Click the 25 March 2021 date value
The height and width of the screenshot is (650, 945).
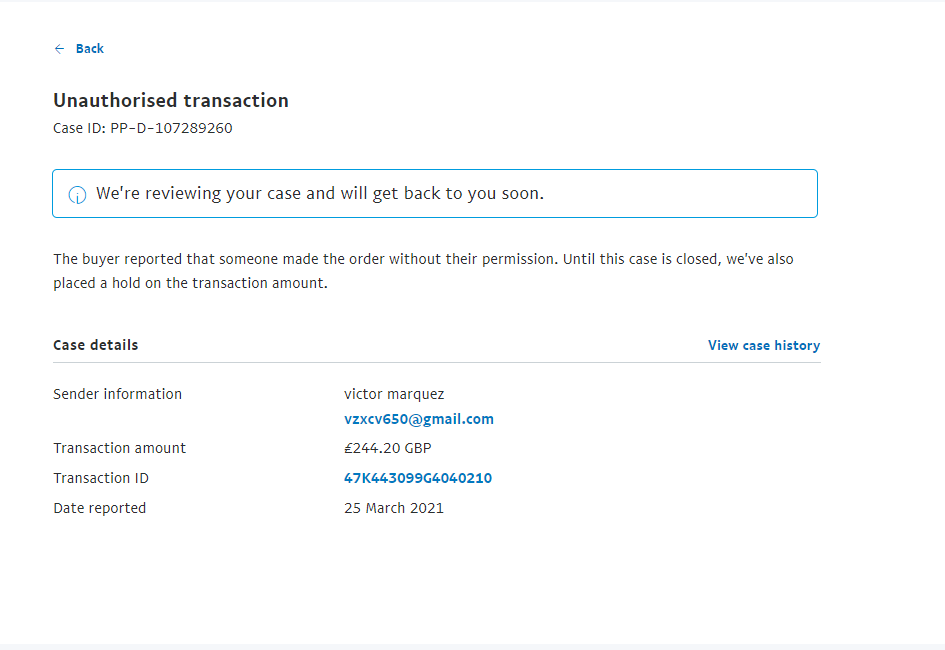[393, 508]
